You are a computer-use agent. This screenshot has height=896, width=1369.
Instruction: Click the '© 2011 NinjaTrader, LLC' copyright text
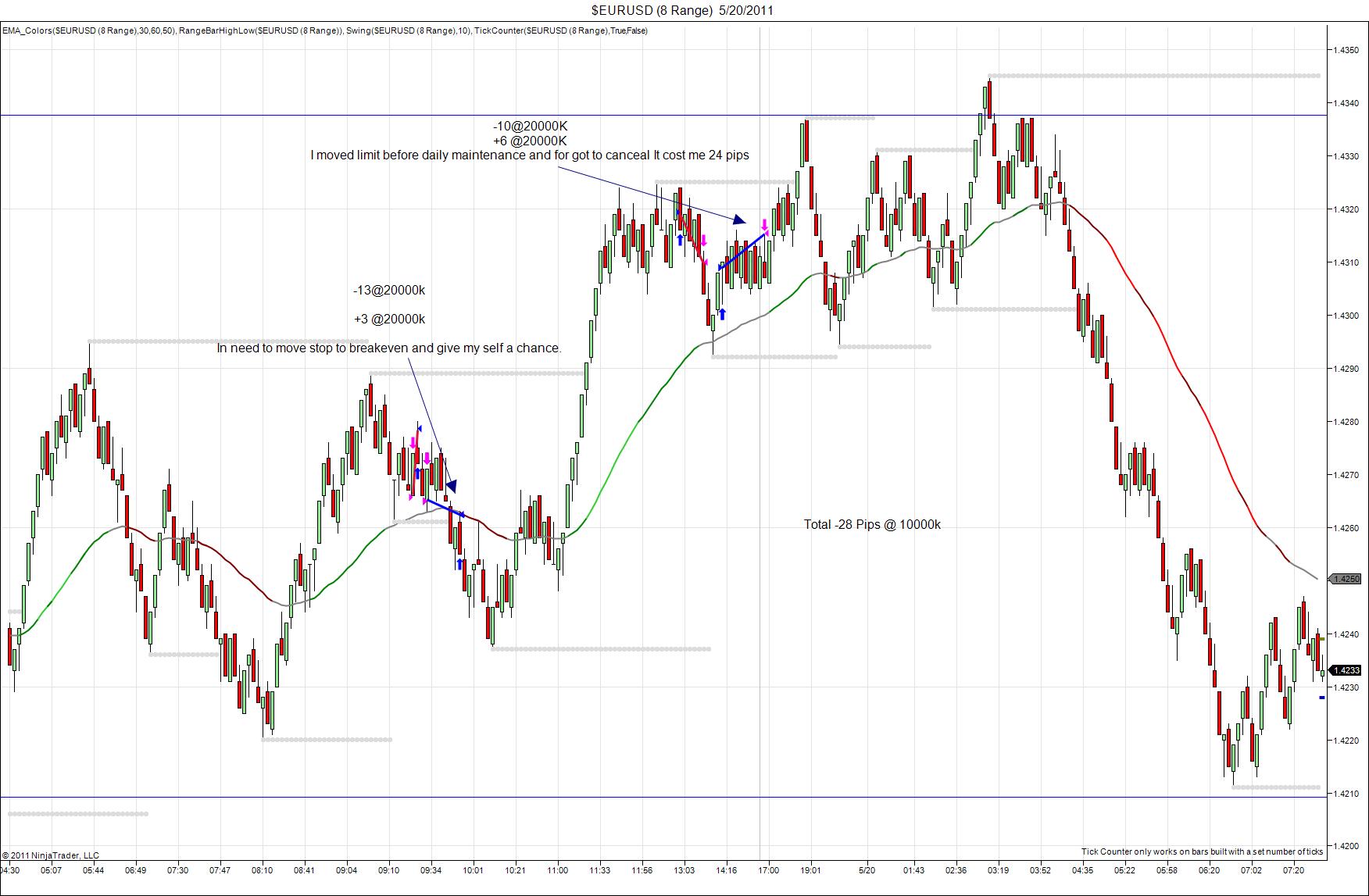coord(51,855)
